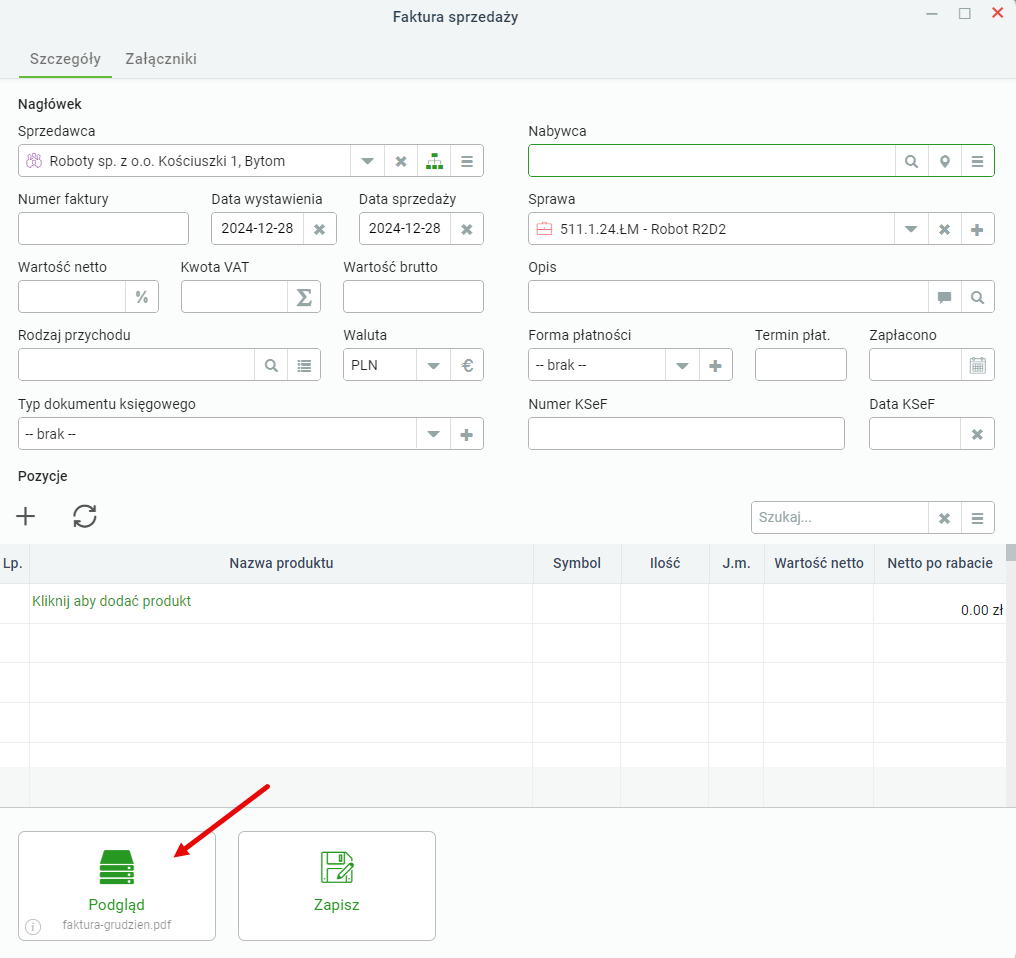This screenshot has width=1016, height=958.
Task: Click the Podgląd button
Action: (117, 886)
